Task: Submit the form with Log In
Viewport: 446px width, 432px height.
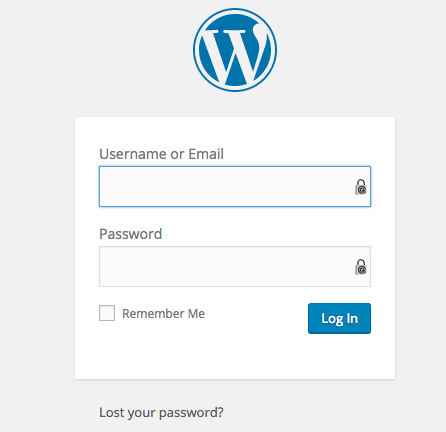Action: coord(339,318)
